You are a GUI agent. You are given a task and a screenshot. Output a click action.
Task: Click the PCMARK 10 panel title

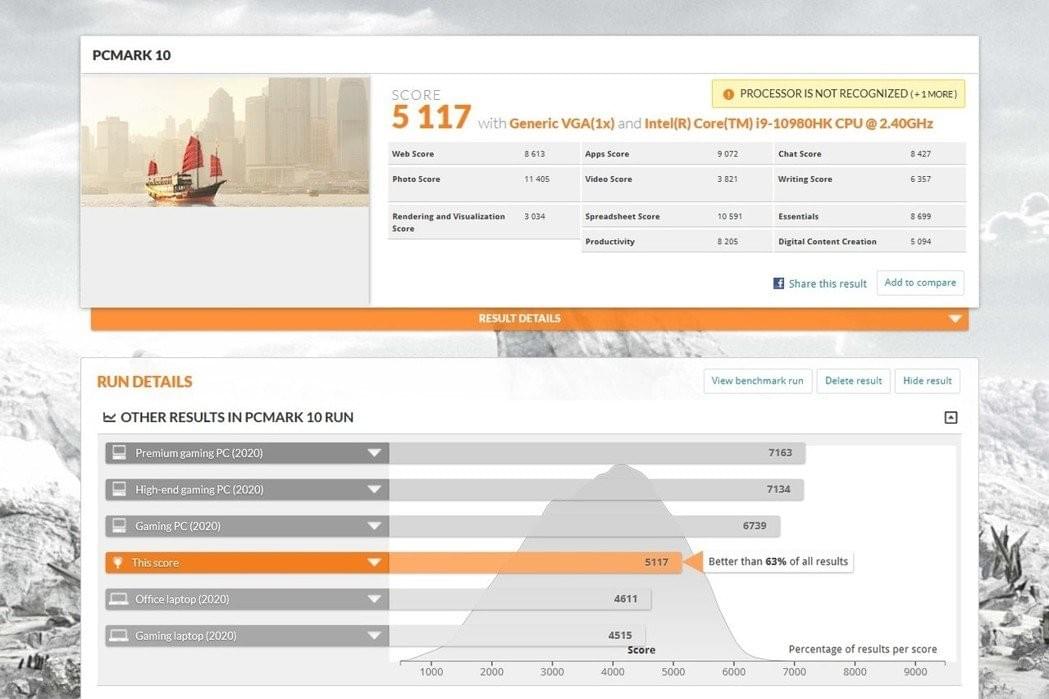coord(131,56)
